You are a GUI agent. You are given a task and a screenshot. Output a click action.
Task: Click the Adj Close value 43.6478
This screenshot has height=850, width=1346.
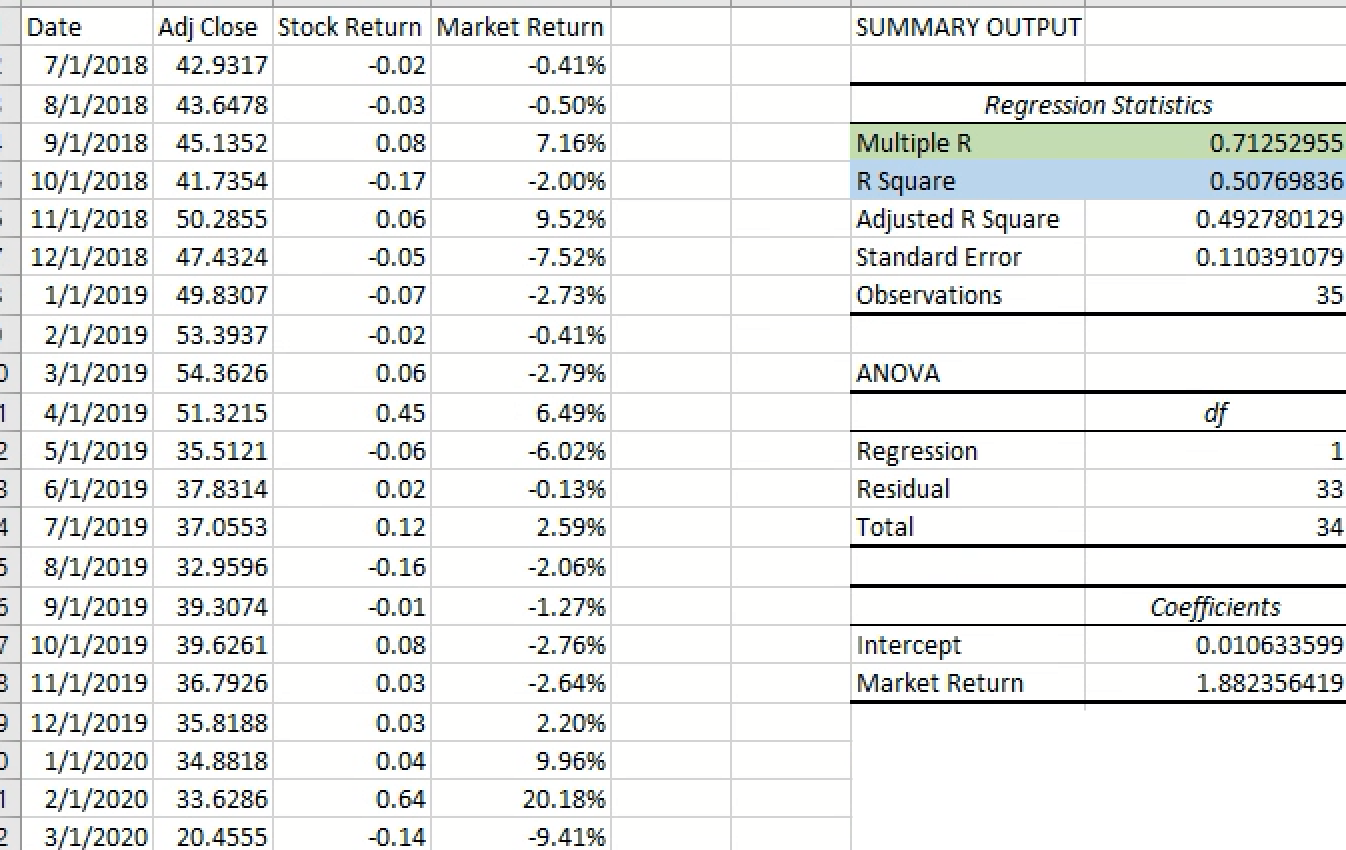click(212, 105)
